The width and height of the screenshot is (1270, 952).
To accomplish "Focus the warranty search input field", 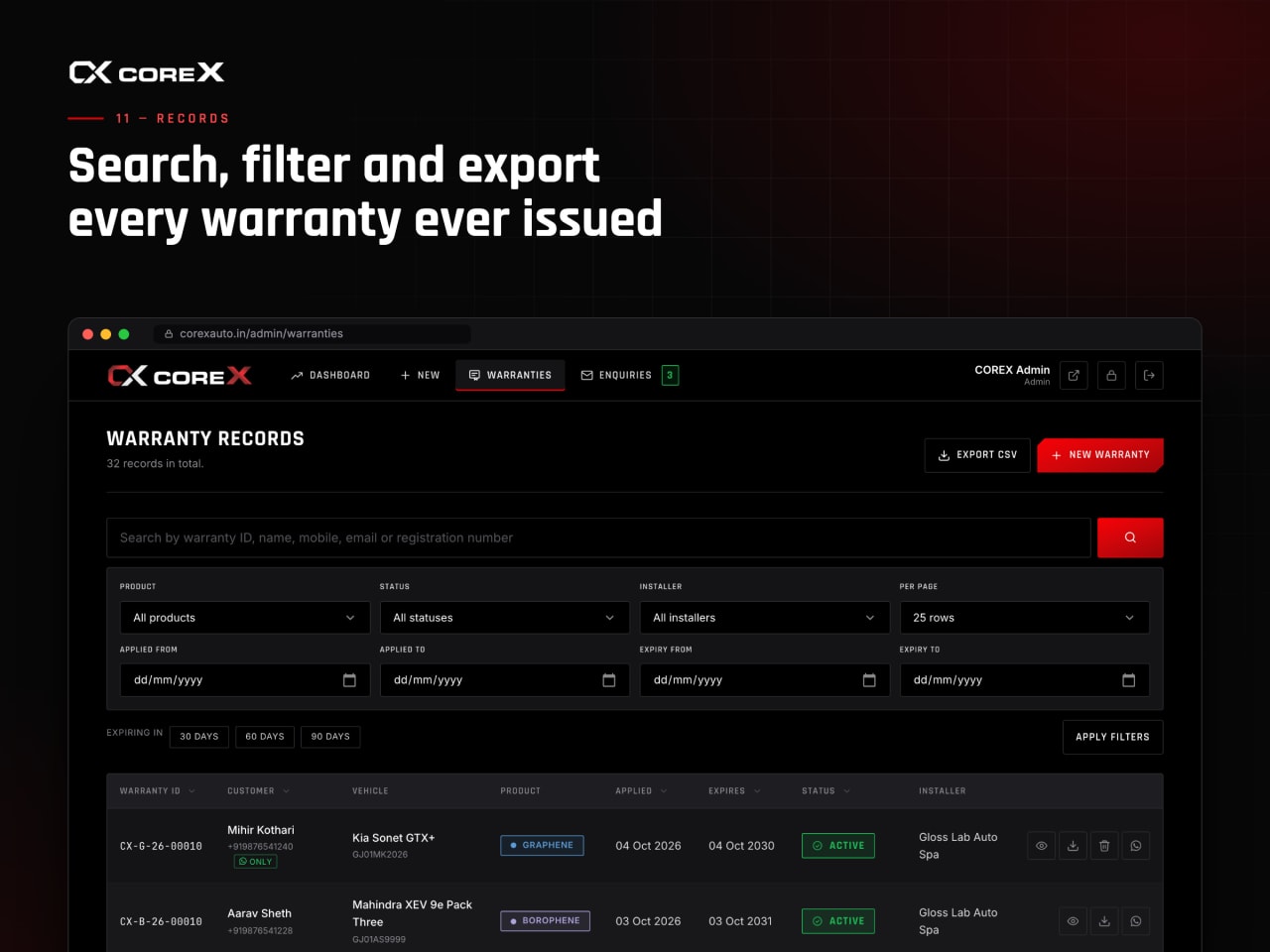I will pos(598,537).
